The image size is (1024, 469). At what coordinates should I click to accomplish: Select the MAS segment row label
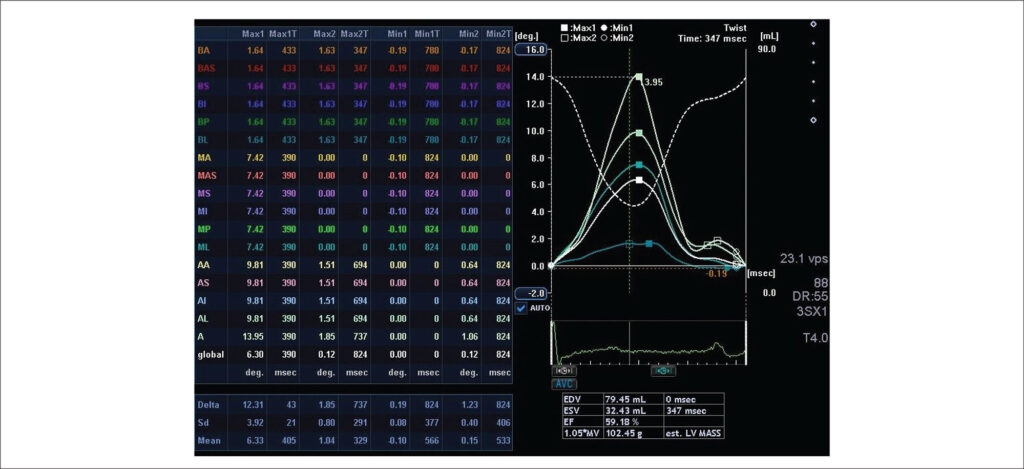pos(208,175)
